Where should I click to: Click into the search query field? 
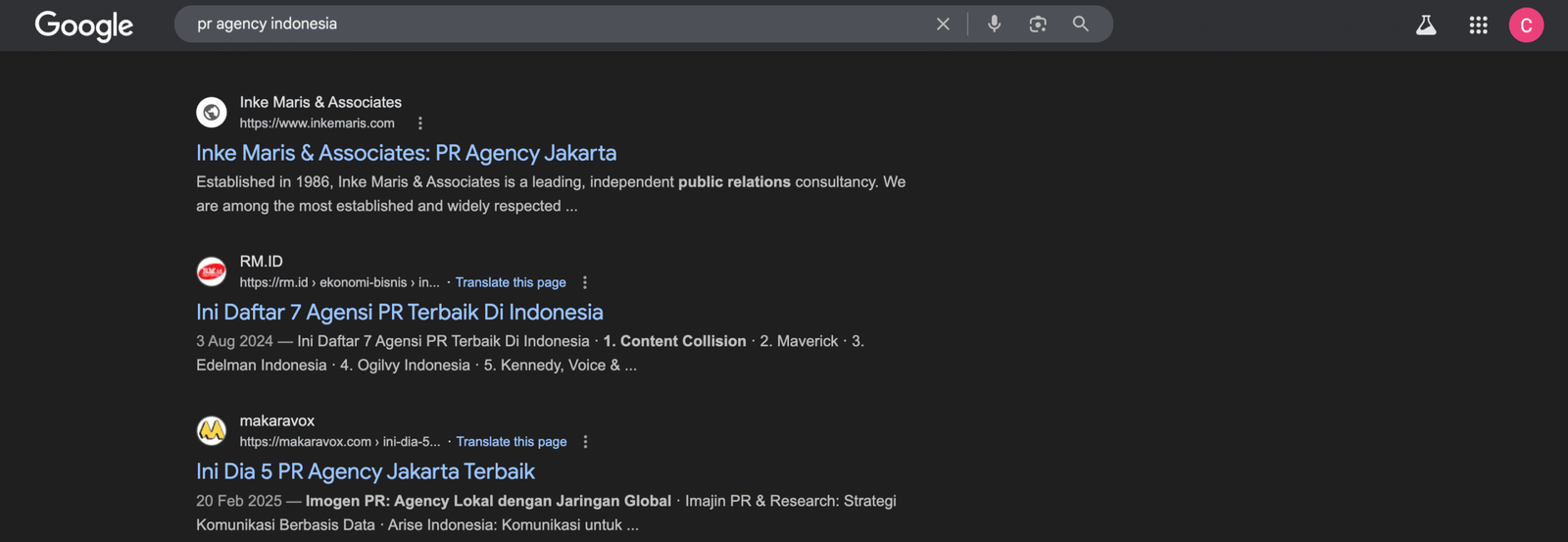point(549,25)
